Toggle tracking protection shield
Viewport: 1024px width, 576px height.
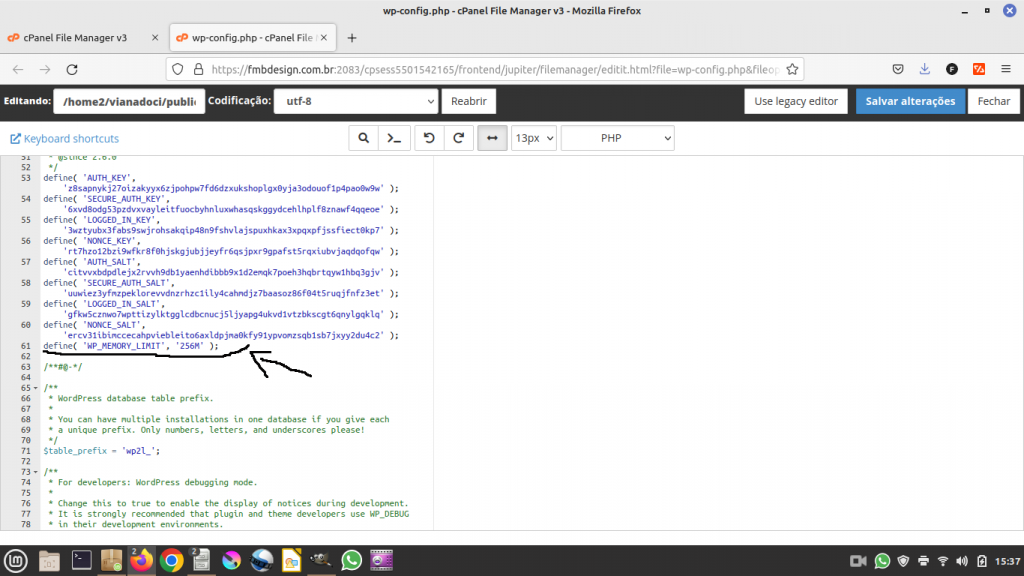(x=180, y=71)
